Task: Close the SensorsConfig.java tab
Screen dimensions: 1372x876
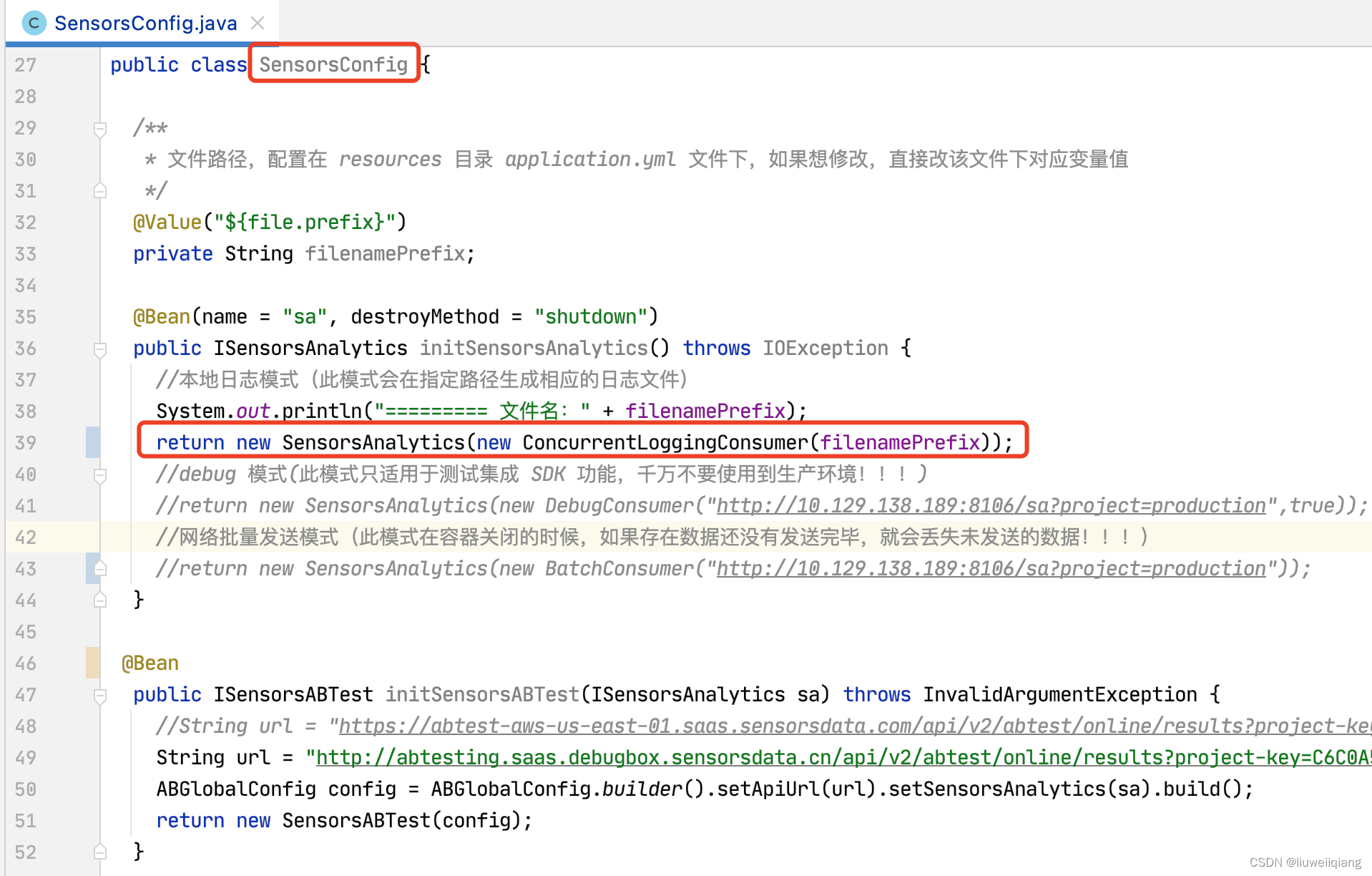Action: [x=258, y=23]
